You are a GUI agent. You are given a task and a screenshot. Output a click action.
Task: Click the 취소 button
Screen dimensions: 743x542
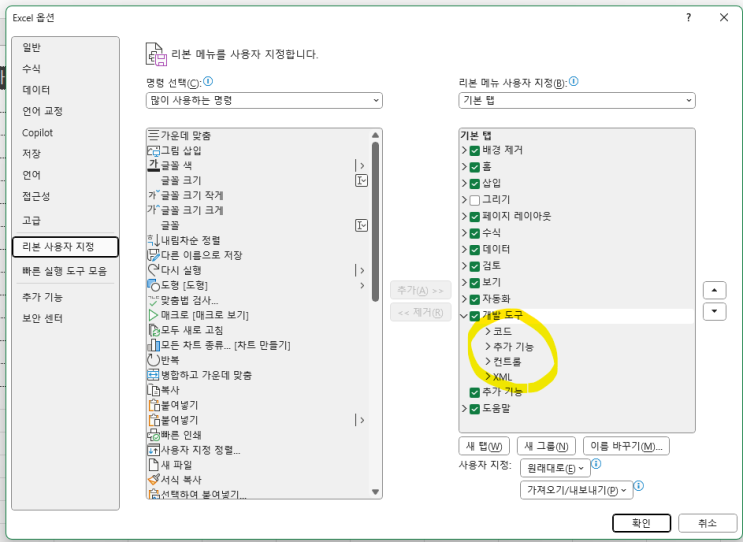click(x=707, y=523)
